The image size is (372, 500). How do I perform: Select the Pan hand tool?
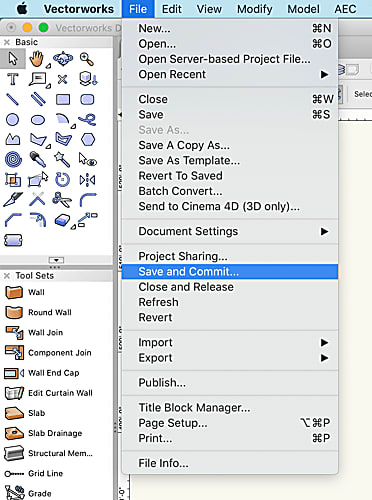37,59
